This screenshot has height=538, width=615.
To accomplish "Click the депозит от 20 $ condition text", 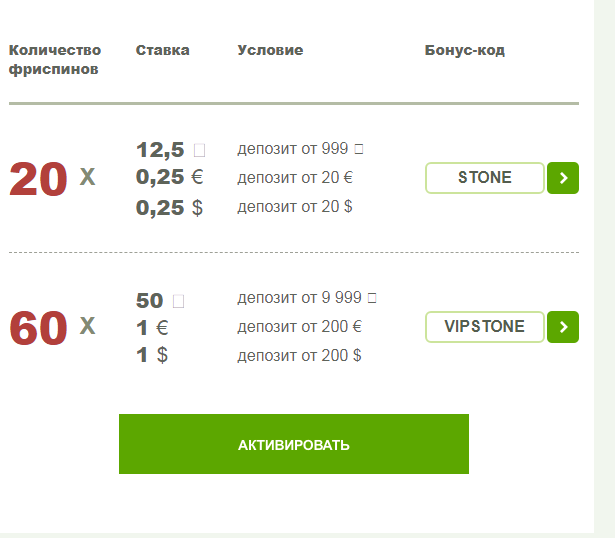I will pos(295,207).
